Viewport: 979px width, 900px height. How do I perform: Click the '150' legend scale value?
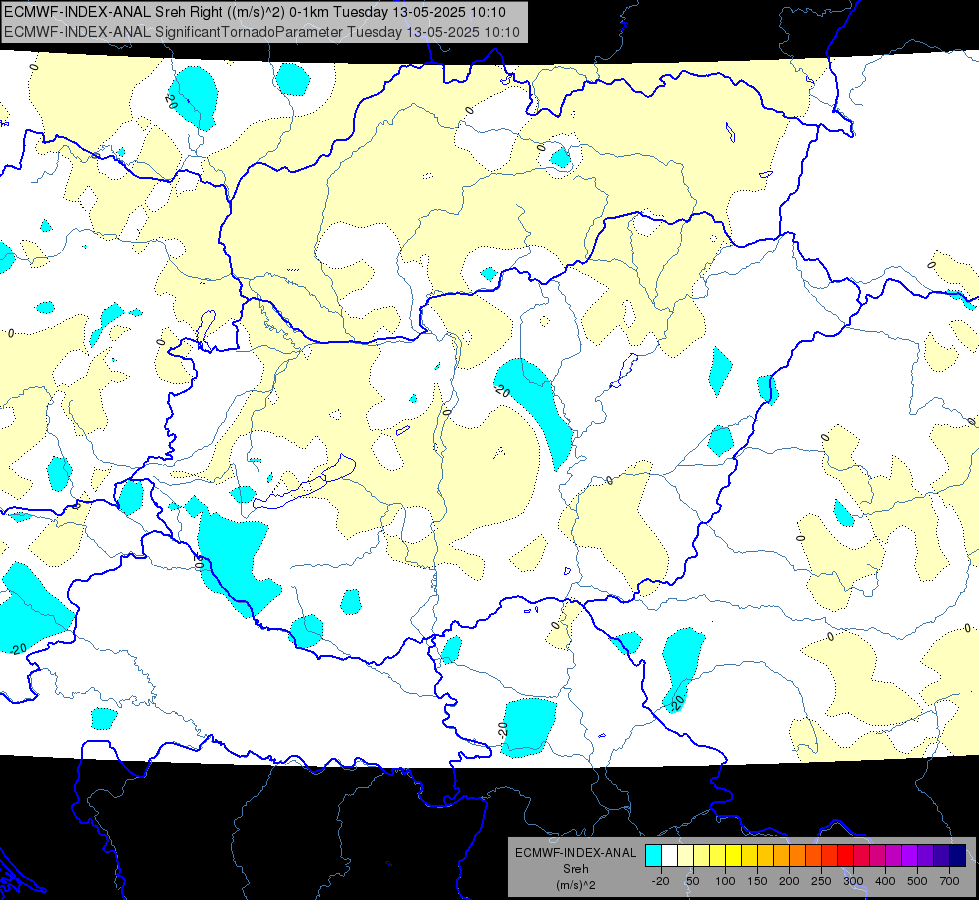coord(757,881)
